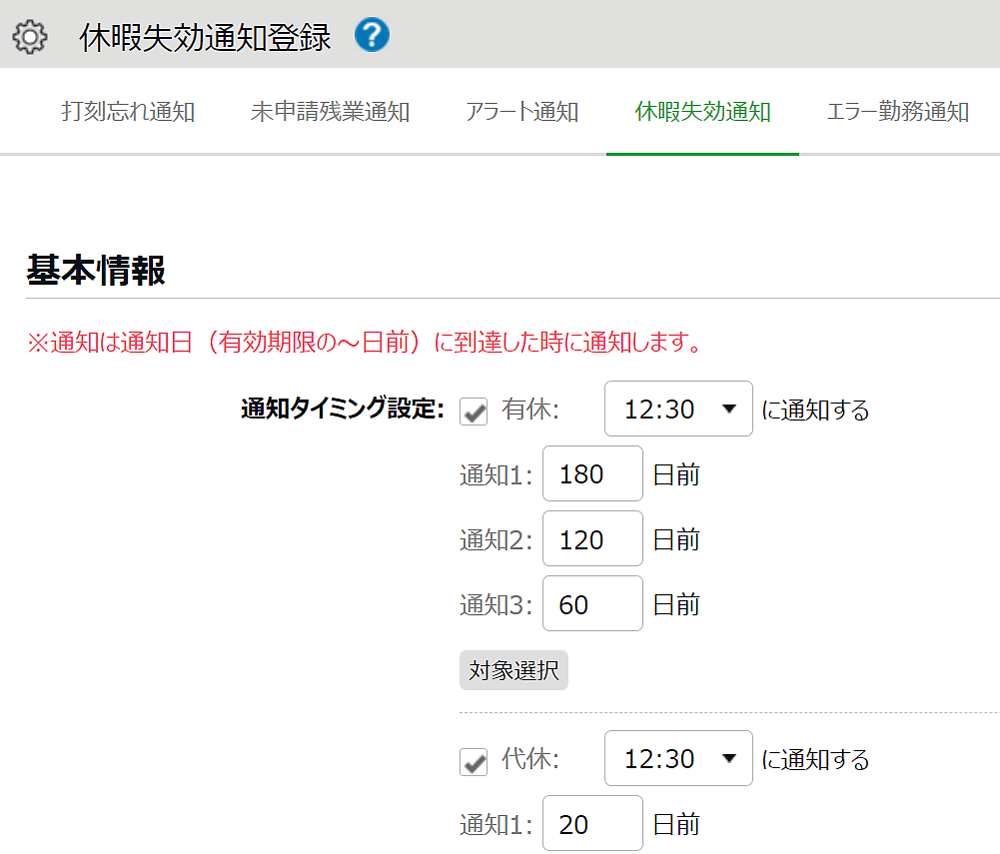Click the settings gear icon

click(x=29, y=36)
